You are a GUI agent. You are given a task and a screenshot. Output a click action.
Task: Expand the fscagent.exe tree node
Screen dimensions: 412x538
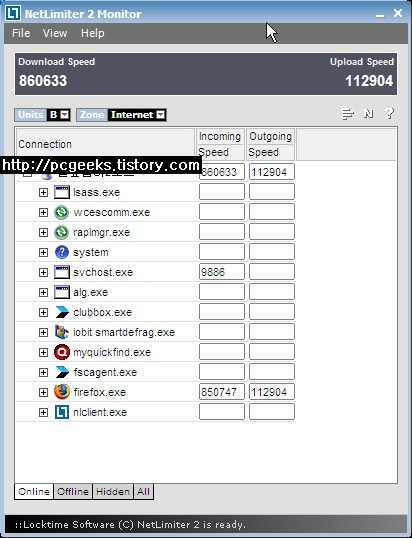[x=43, y=372]
